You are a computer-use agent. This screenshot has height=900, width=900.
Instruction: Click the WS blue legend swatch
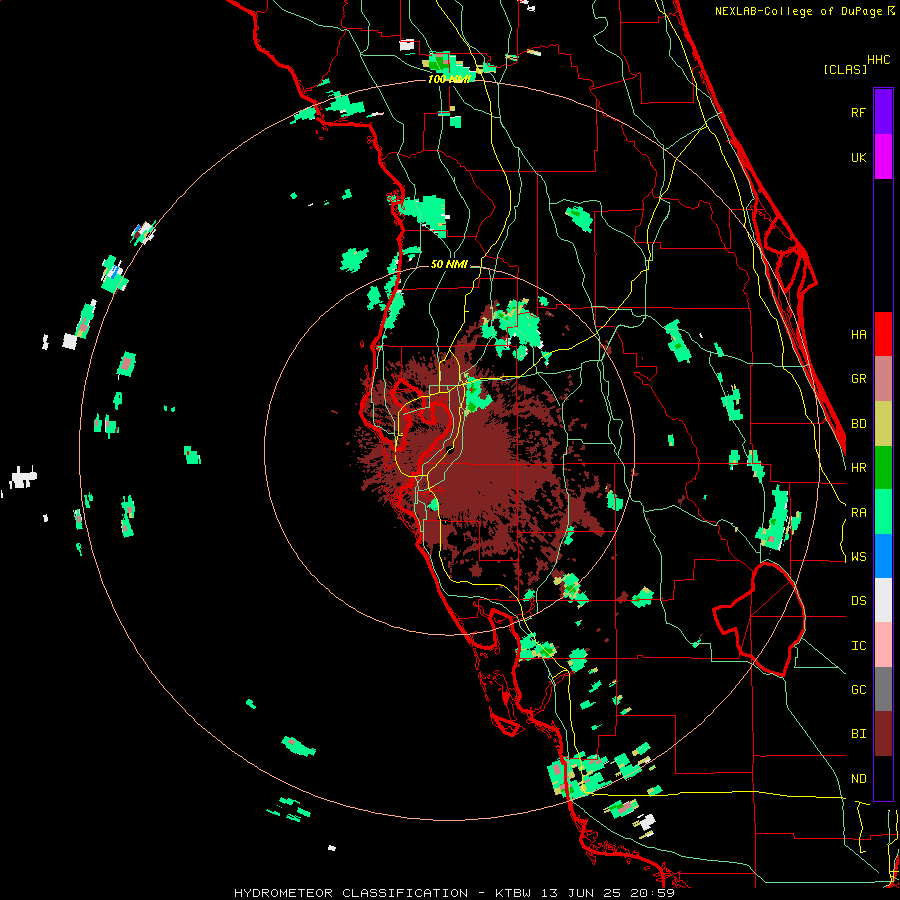(x=883, y=556)
